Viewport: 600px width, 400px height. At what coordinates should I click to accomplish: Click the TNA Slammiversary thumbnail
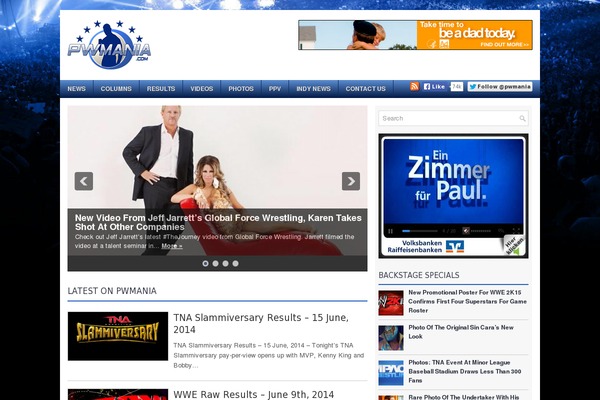118,336
